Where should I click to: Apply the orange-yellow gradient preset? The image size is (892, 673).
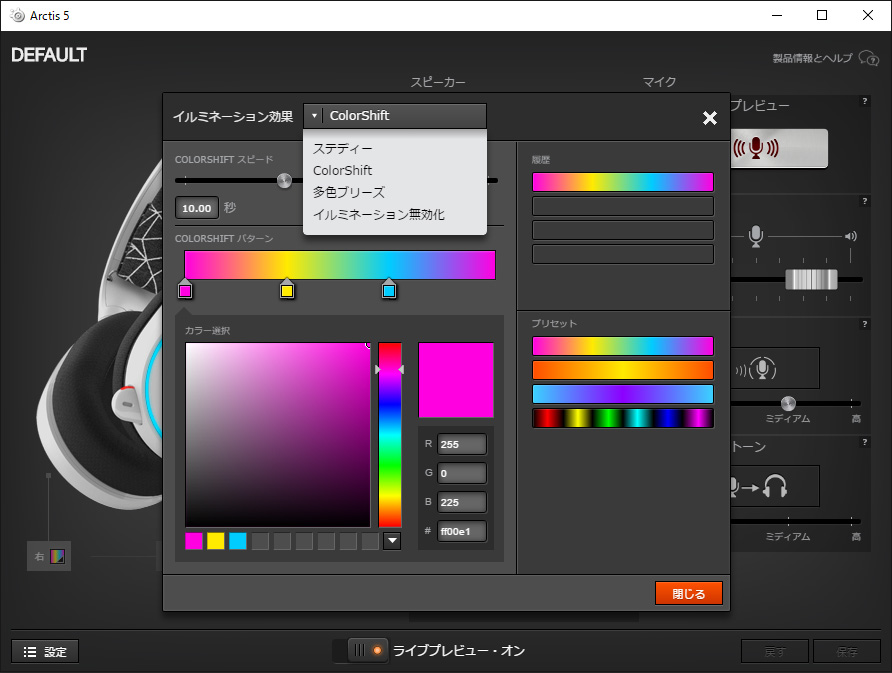click(x=622, y=370)
